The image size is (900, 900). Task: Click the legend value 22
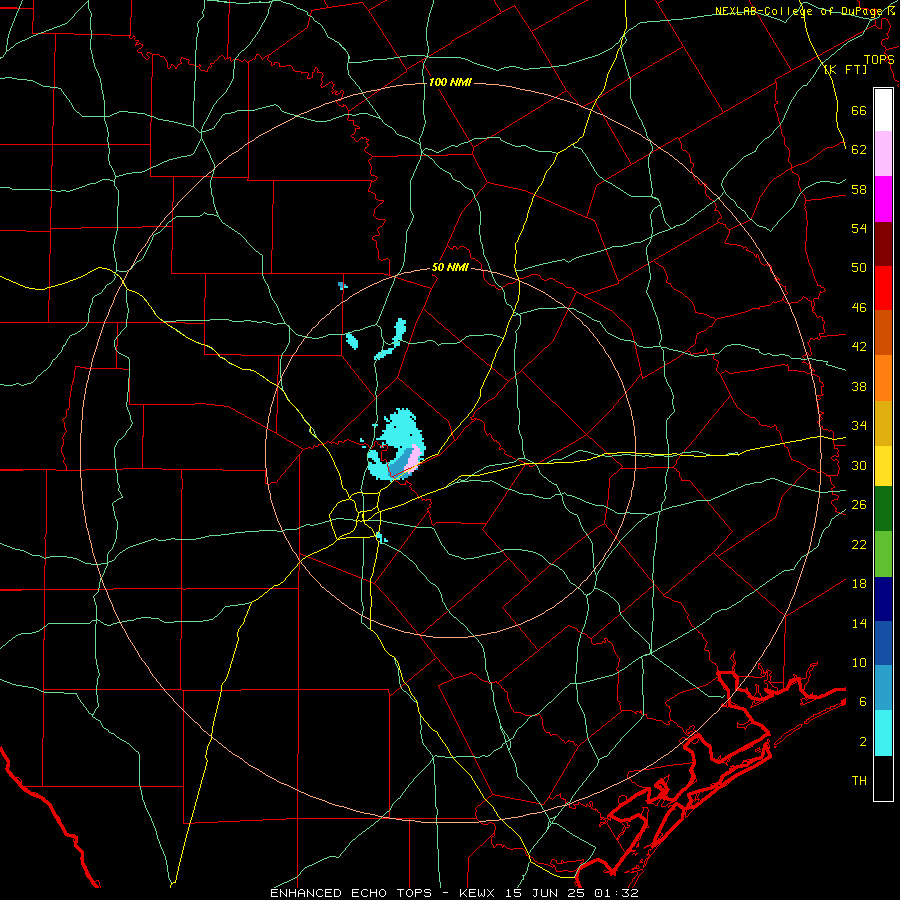(859, 544)
